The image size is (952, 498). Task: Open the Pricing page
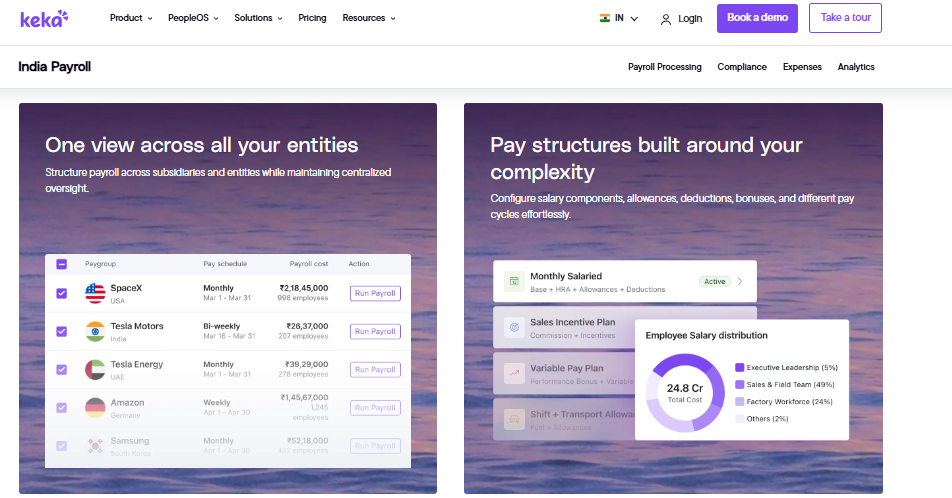click(x=312, y=18)
